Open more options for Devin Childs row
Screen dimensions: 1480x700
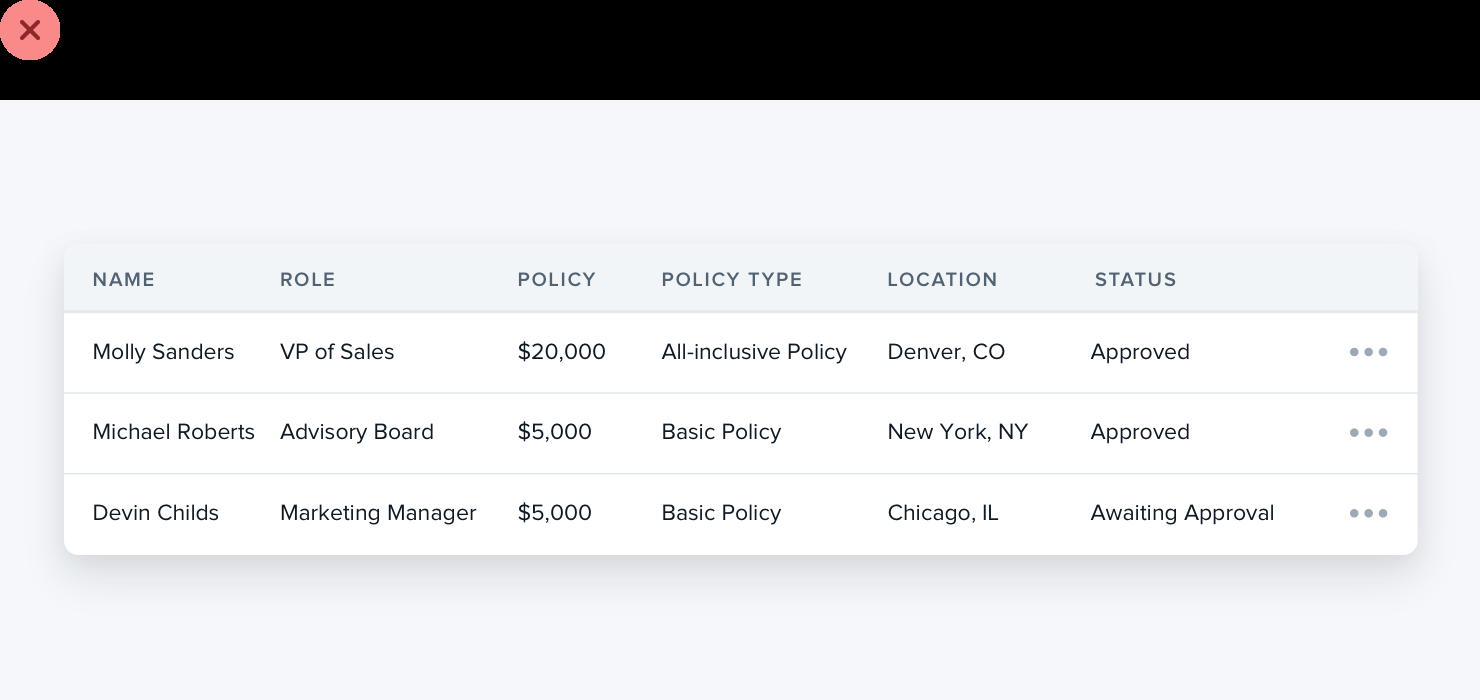(1368, 513)
